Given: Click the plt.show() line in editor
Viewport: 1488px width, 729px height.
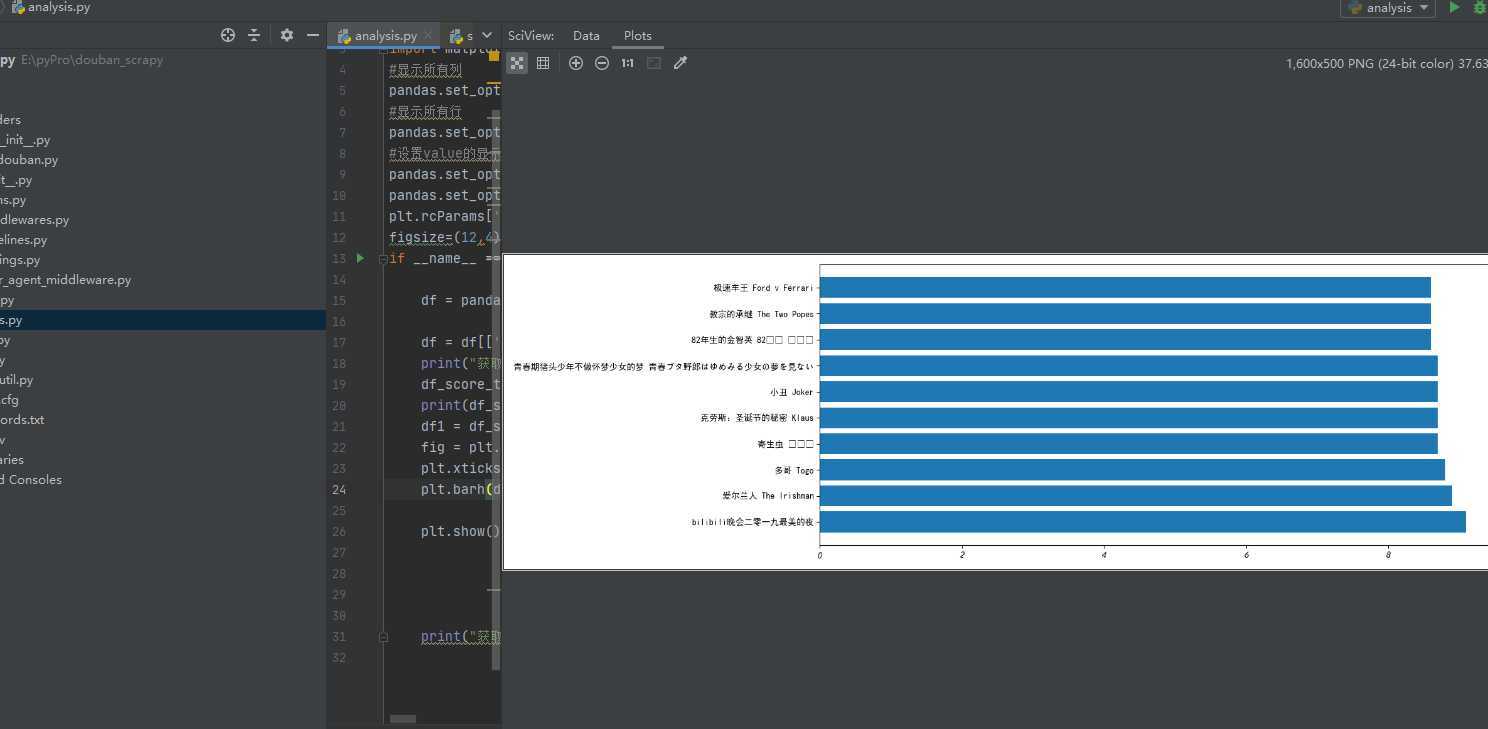Looking at the screenshot, I should pyautogui.click(x=460, y=531).
